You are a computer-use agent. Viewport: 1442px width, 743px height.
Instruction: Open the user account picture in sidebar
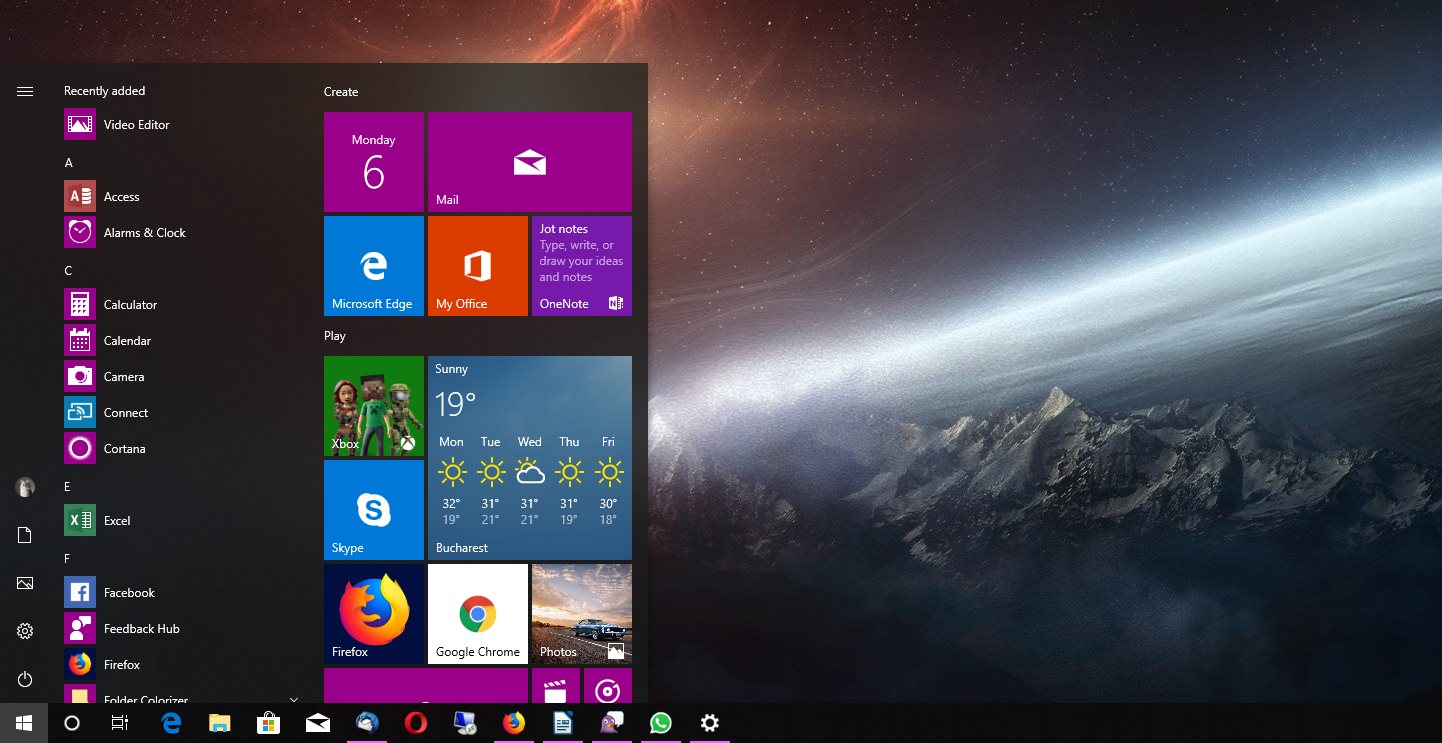tap(25, 488)
